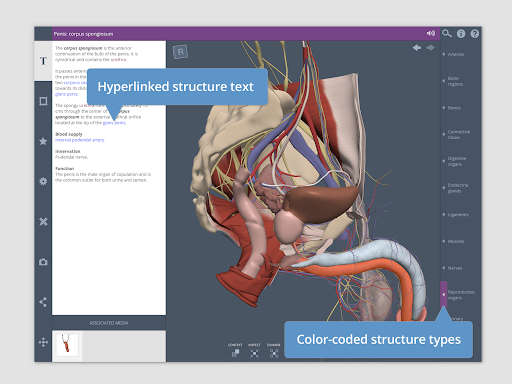The width and height of the screenshot is (512, 384).
Task: Open favorites with the star icon
Action: point(43,141)
